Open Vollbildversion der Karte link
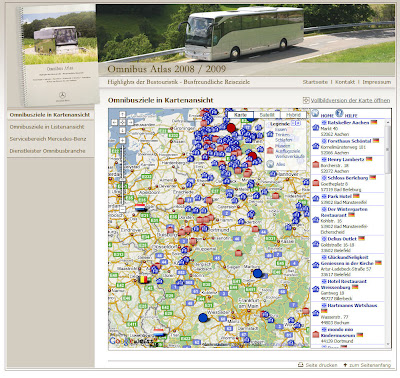Screen dimensions: 400x378 tap(350, 100)
